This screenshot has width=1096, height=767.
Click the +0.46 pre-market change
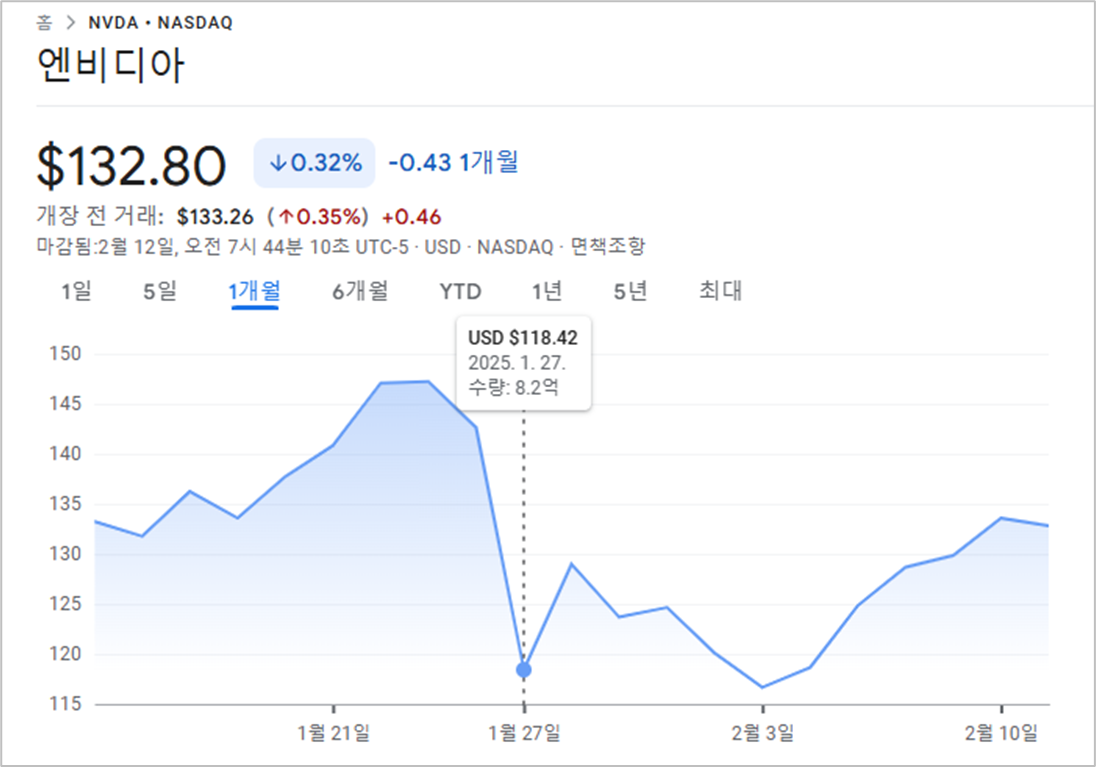pos(412,217)
